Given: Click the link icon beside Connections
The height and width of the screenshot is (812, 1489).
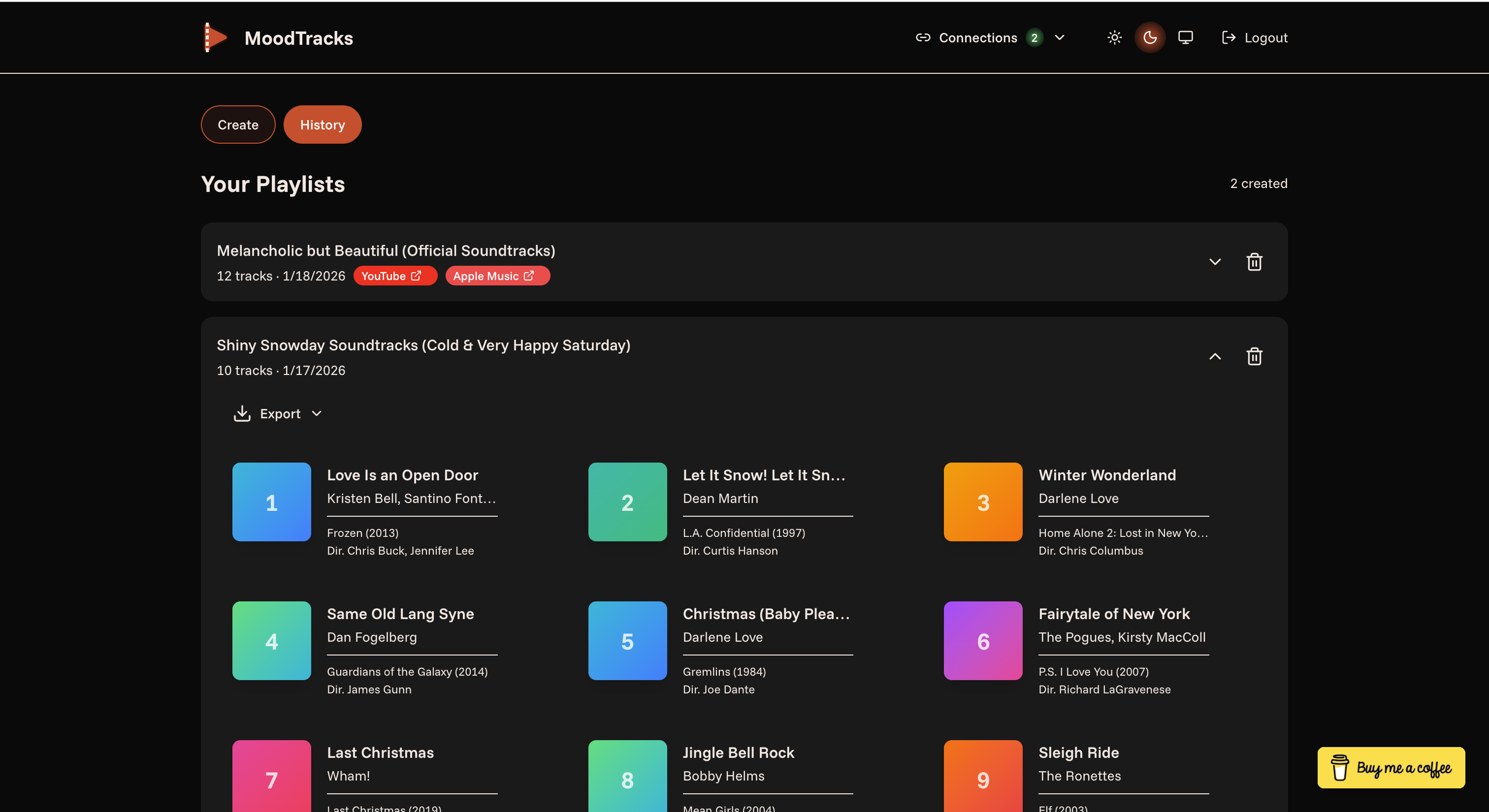Looking at the screenshot, I should (923, 37).
